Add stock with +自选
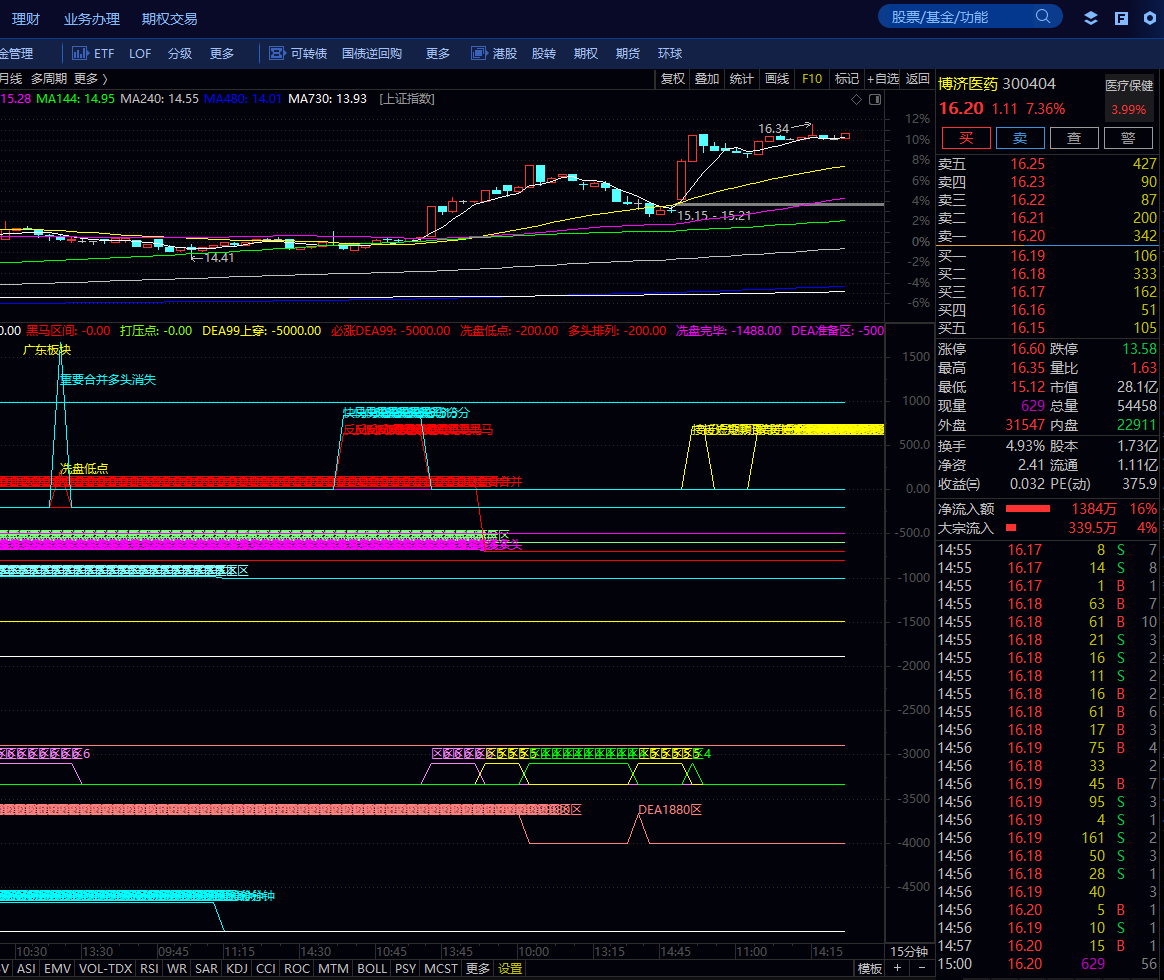 coord(883,79)
